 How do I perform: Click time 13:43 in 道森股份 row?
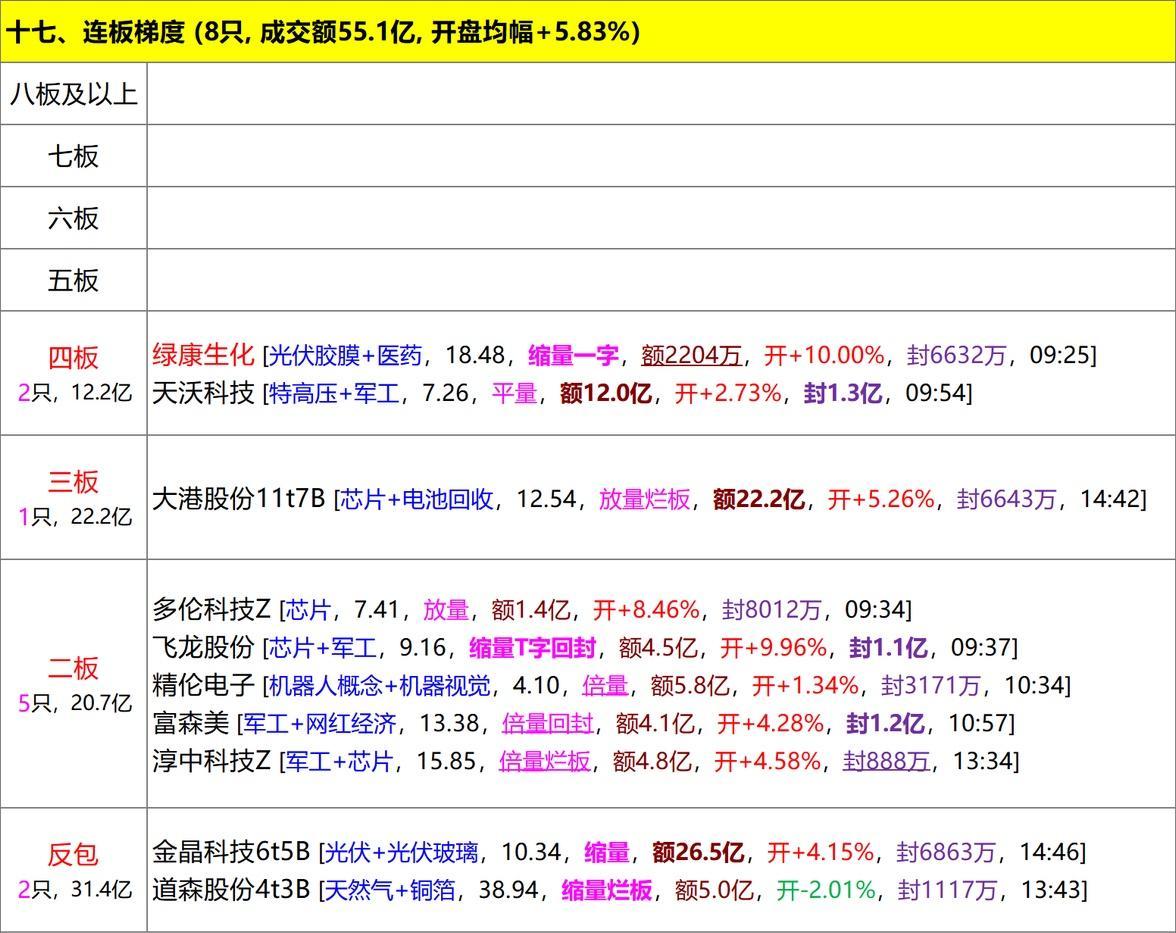pos(1051,890)
